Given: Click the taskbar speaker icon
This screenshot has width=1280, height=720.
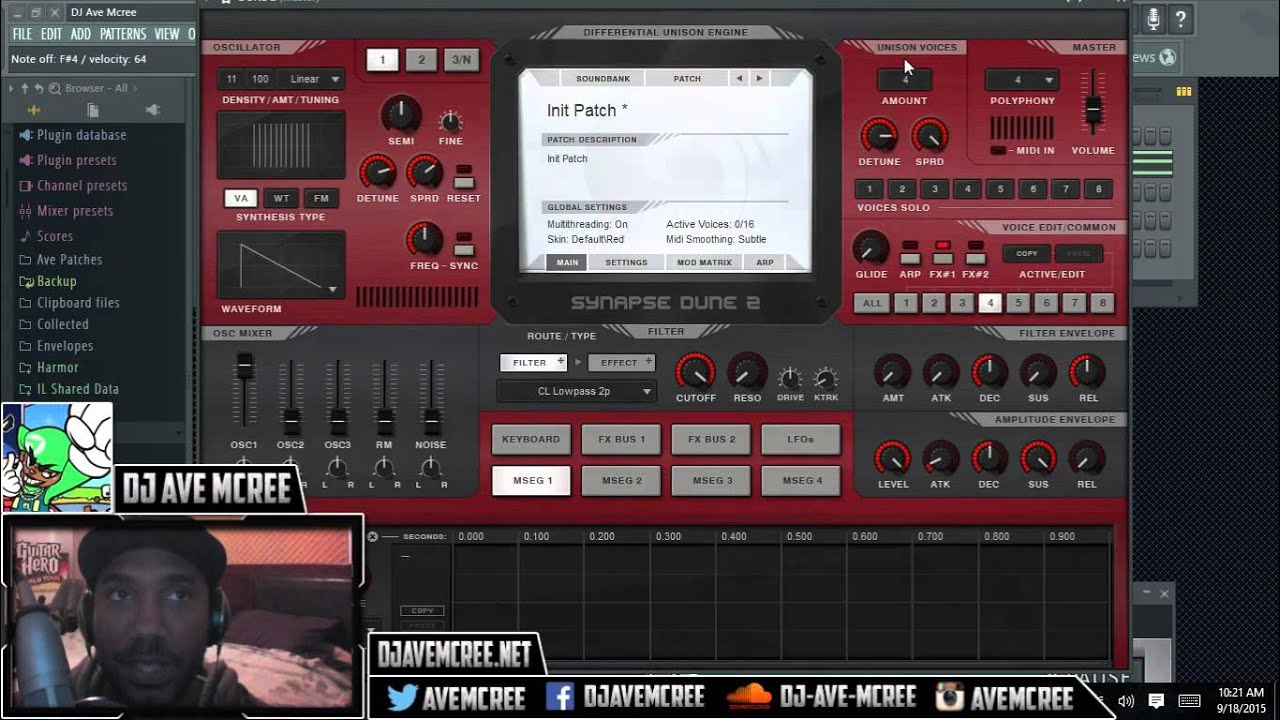Looking at the screenshot, I should [1126, 700].
